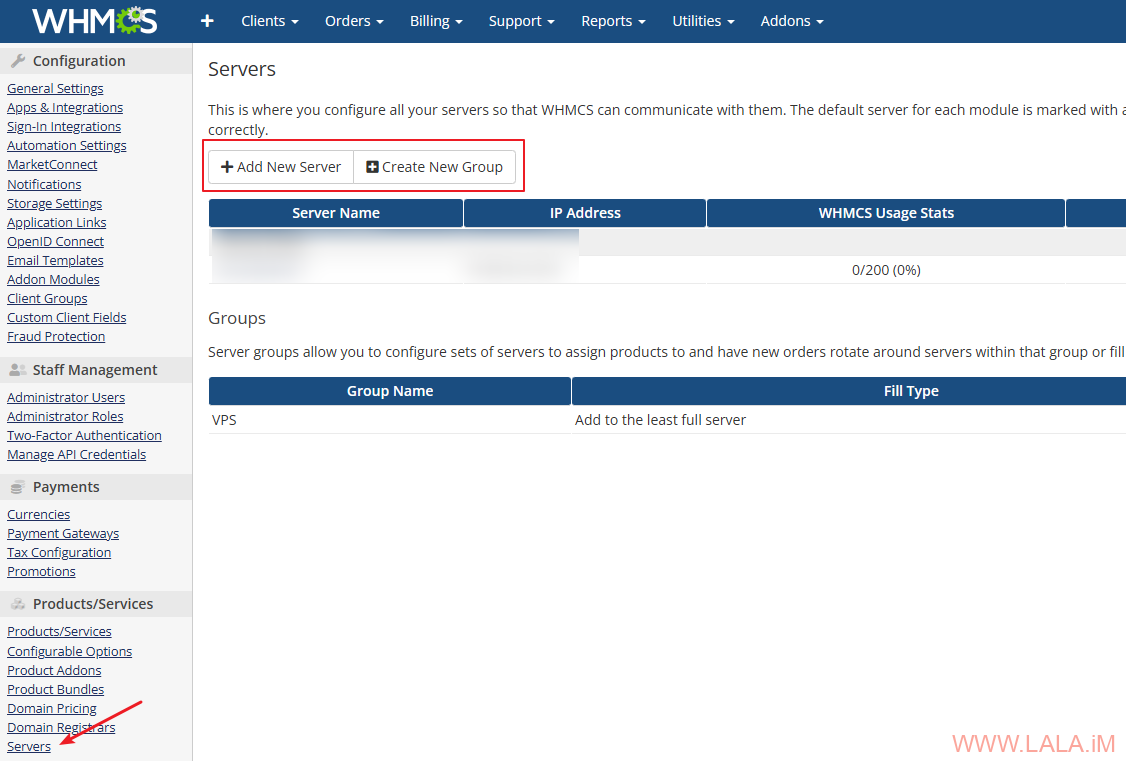Expand the Utilities dropdown
This screenshot has width=1126, height=761.
702,21
